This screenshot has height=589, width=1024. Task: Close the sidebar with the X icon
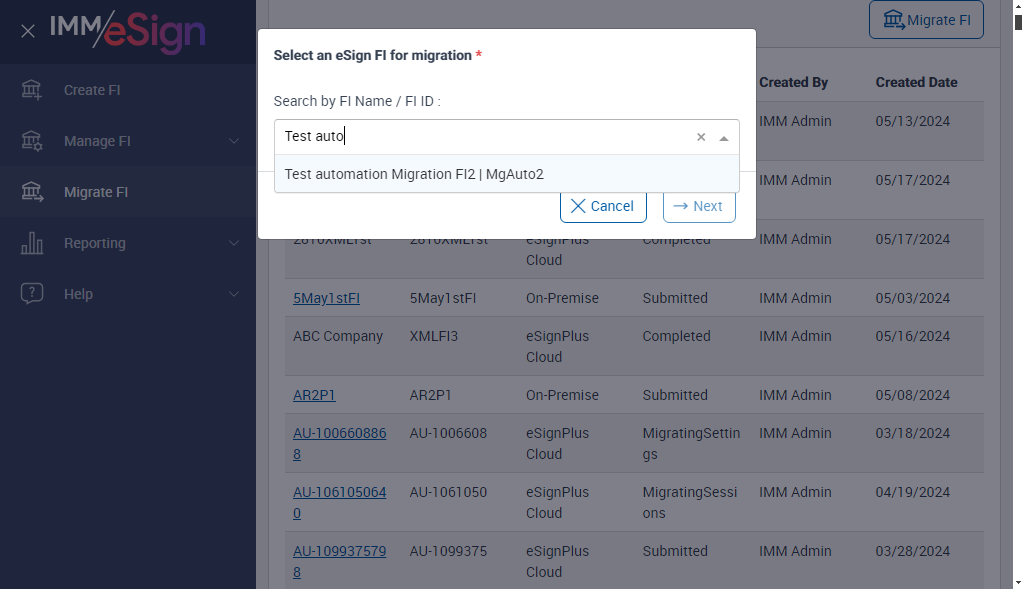[28, 31]
